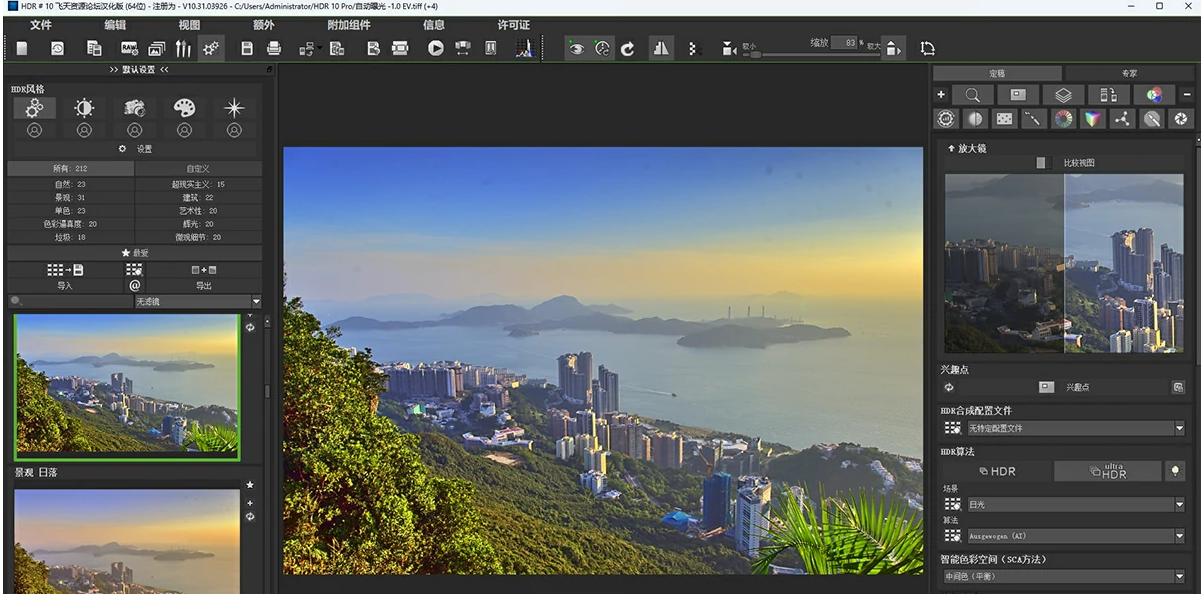Click the 导入 import button

coord(65,286)
